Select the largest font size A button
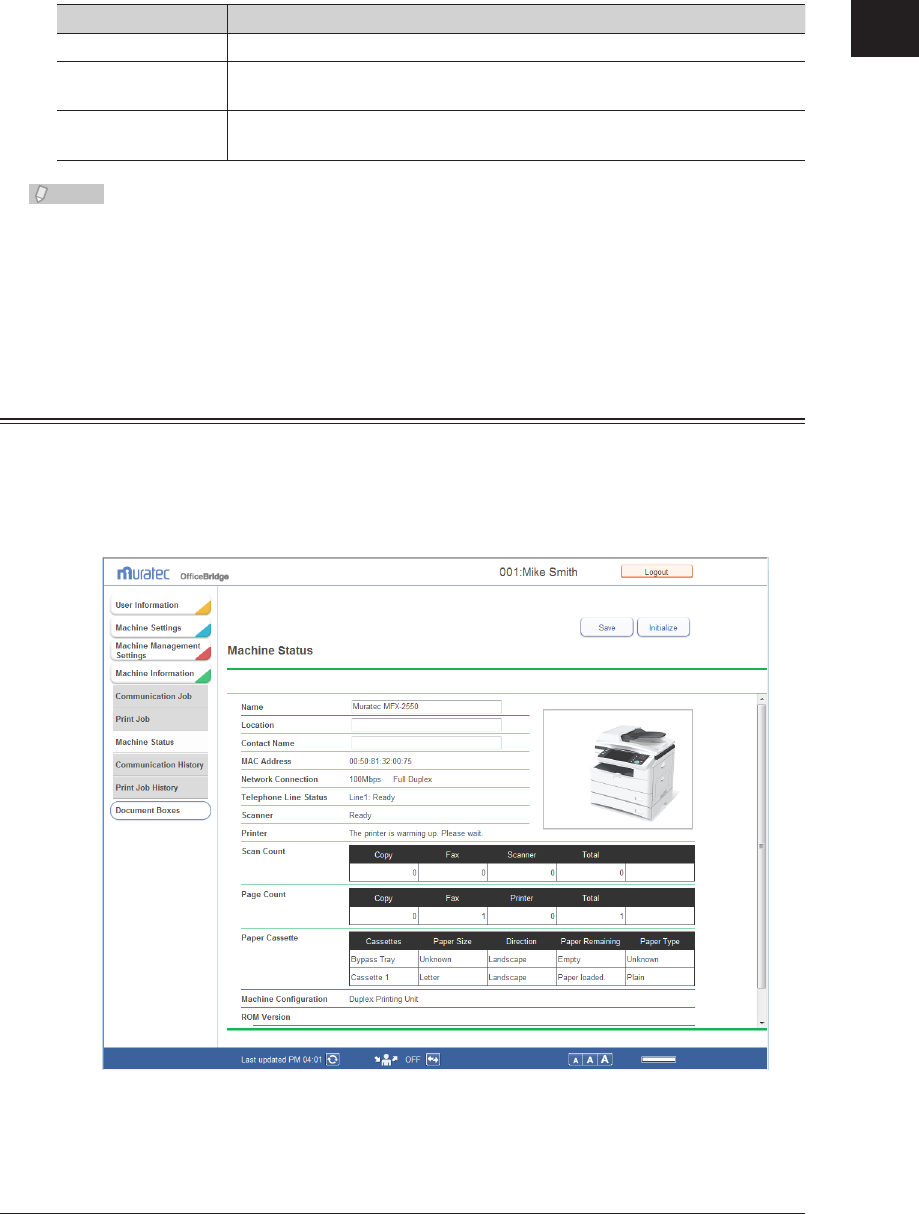 (x=606, y=1060)
